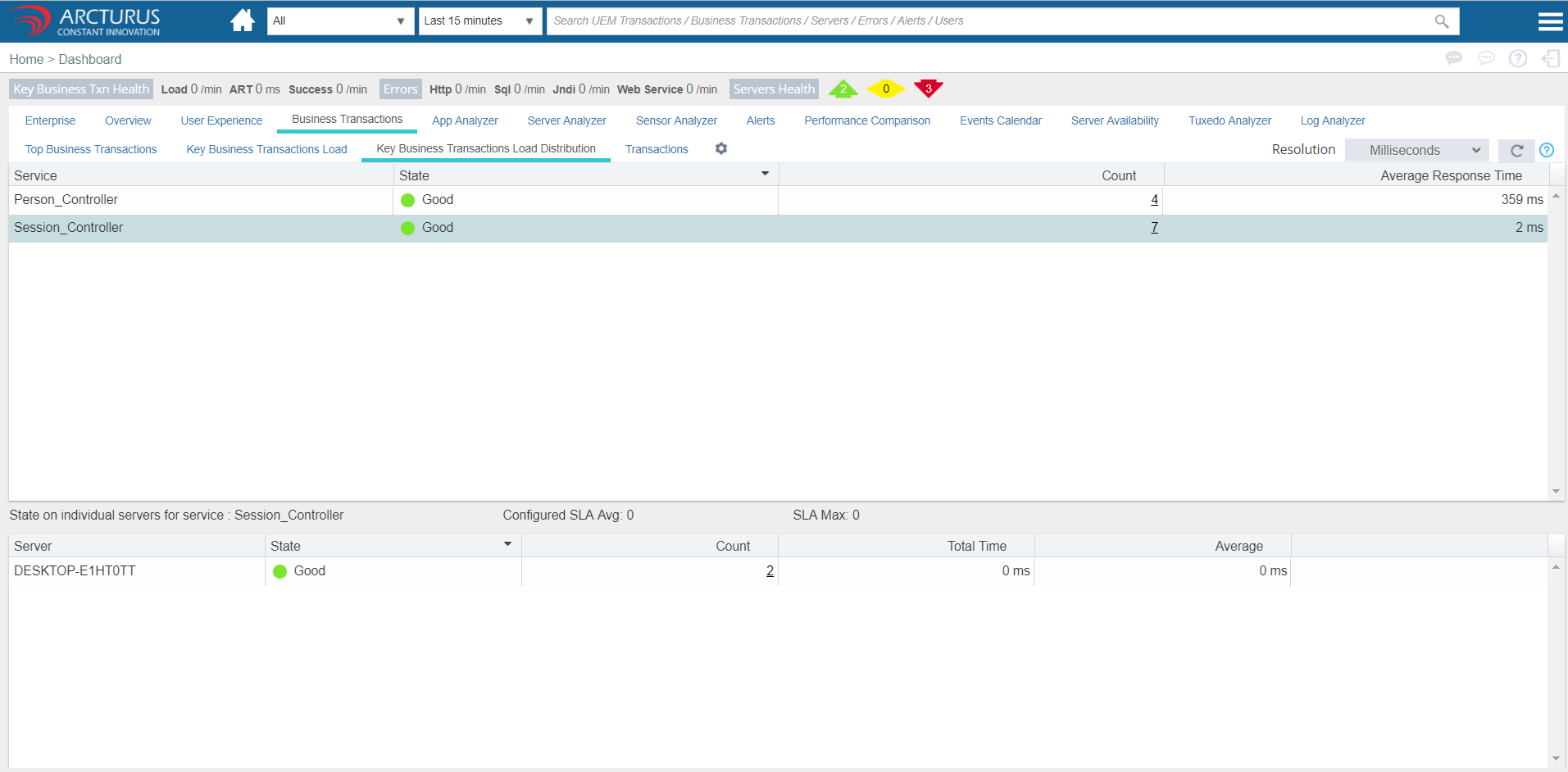Click the logout exit icon
This screenshot has width=1568, height=772.
(1550, 58)
